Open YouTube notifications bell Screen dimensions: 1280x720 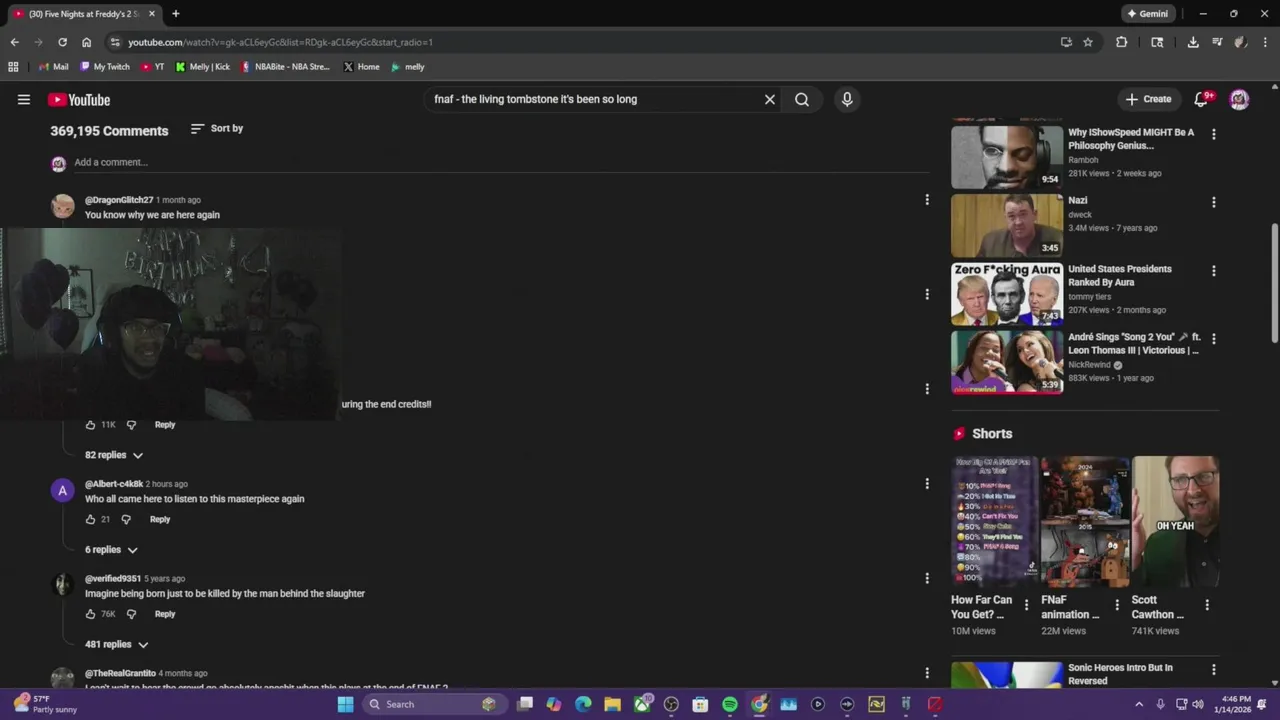1202,99
